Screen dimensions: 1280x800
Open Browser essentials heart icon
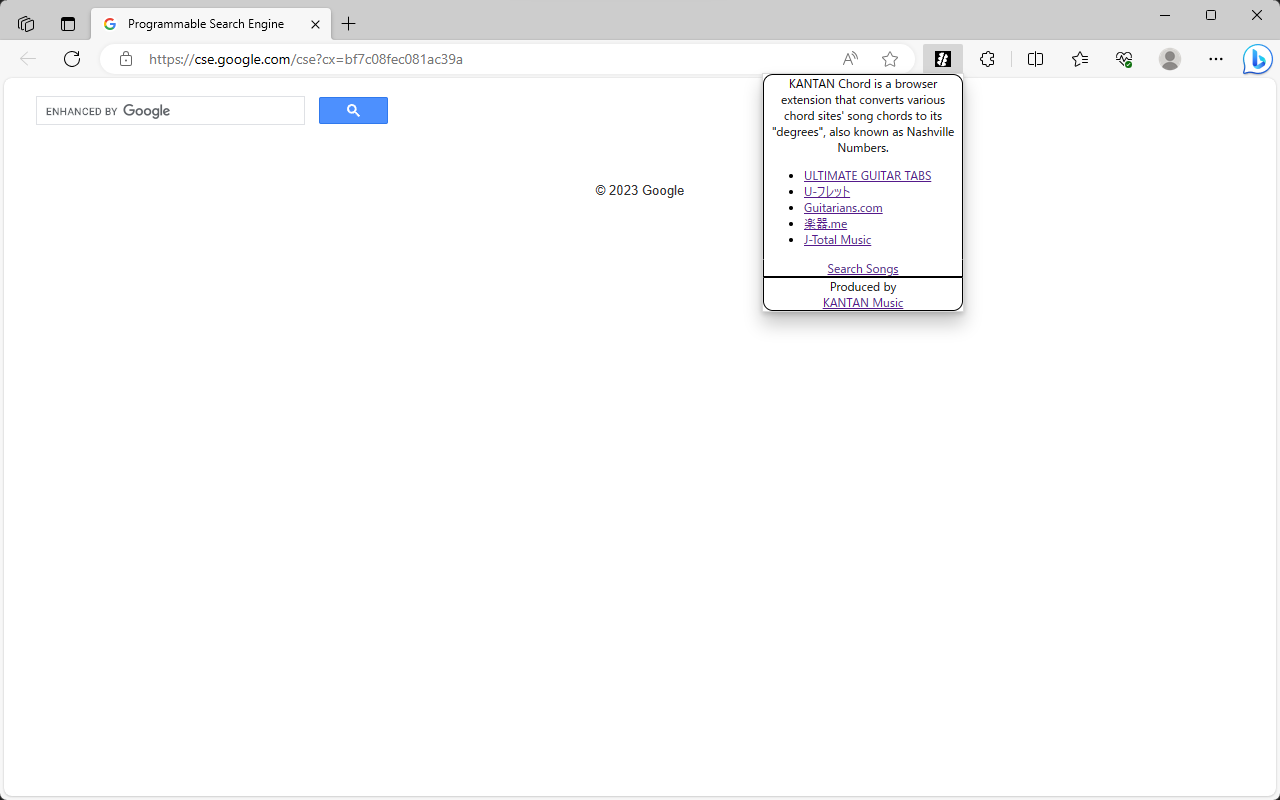[1124, 59]
